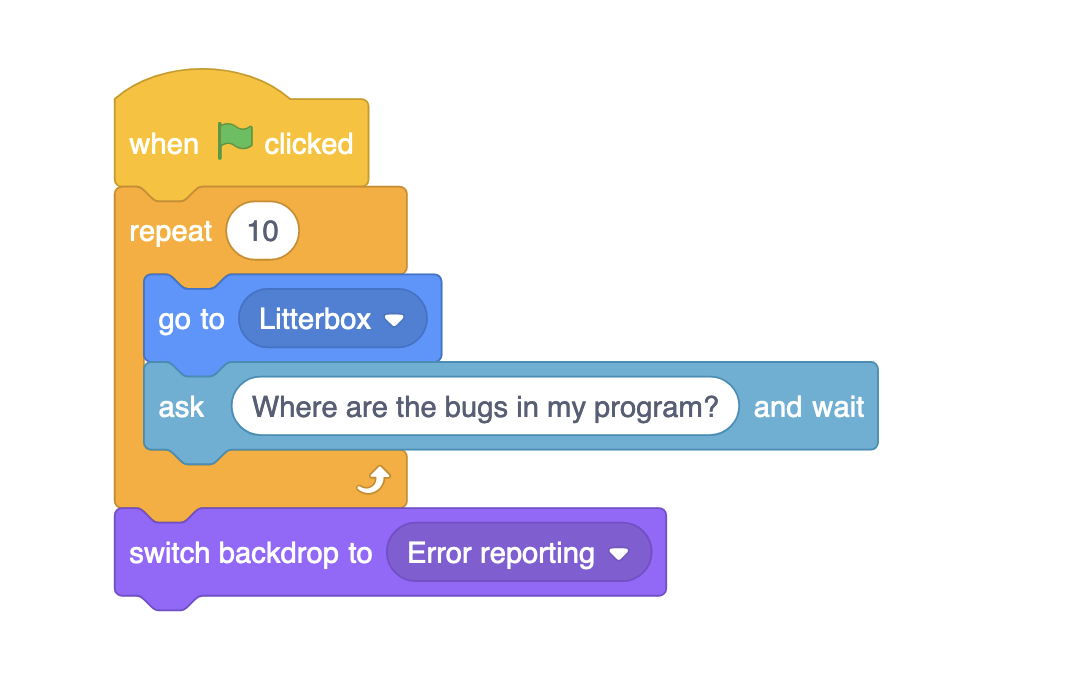The height and width of the screenshot is (676, 1068).
Task: Focus the ask question text field
Action: [x=484, y=407]
